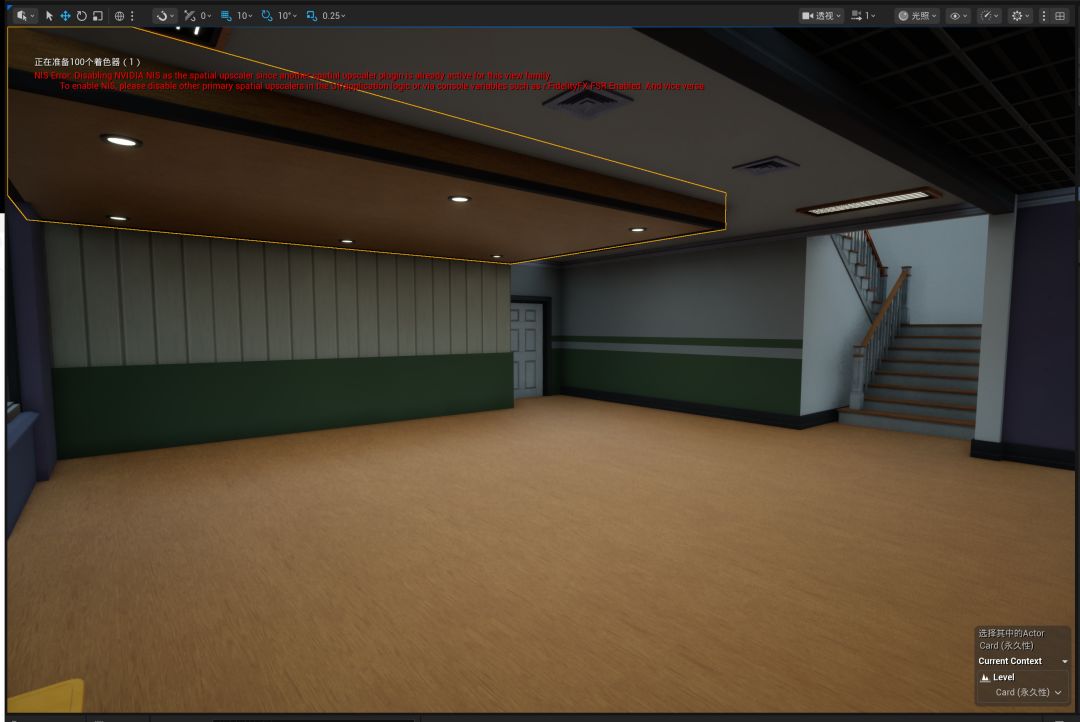Open grid snap size 10 dropdown
The width and height of the screenshot is (1080, 722).
click(245, 15)
